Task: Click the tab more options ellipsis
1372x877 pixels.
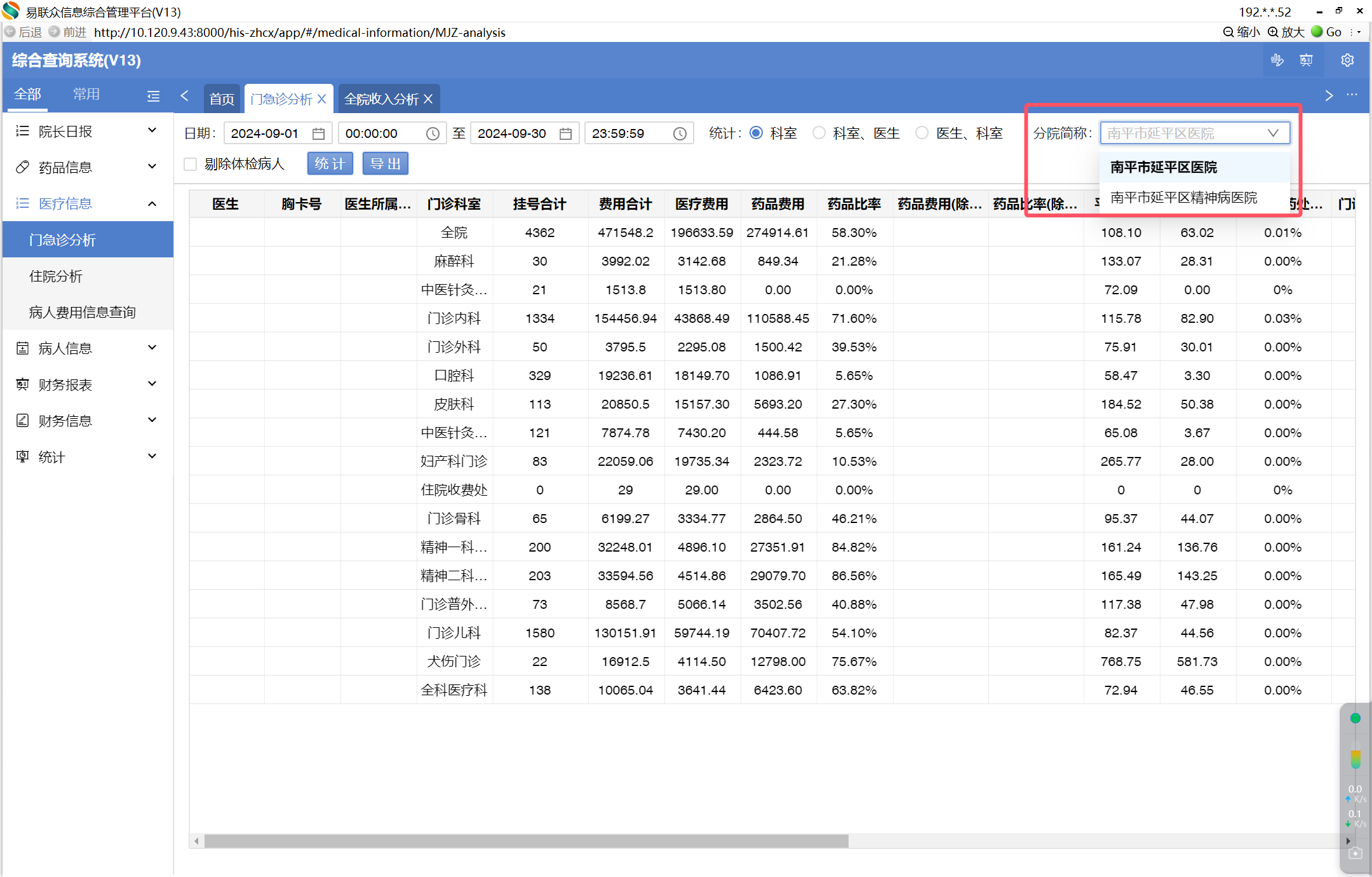Action: (1352, 95)
